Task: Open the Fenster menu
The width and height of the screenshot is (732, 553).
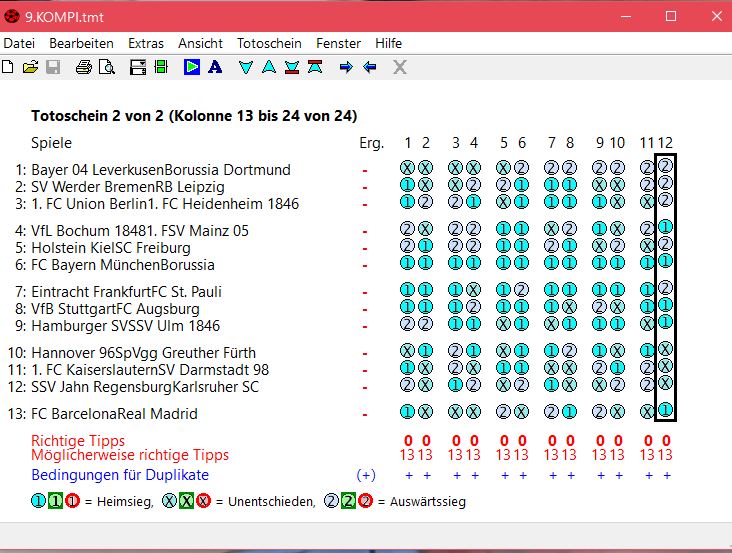Action: coord(338,43)
